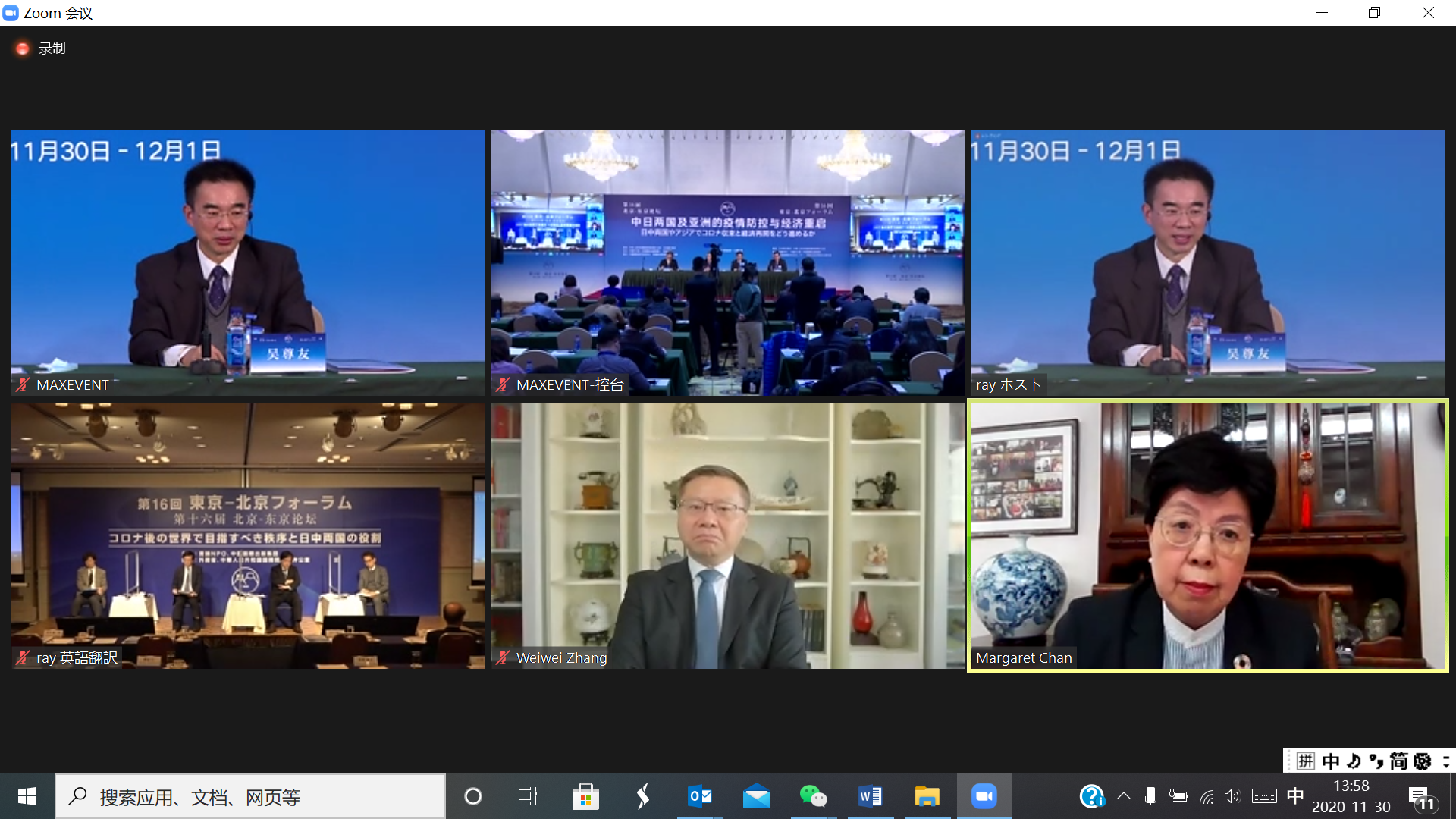Image resolution: width=1456 pixels, height=819 pixels.
Task: Toggle full/half-width moon icon in IME bar
Action: pyautogui.click(x=1354, y=761)
